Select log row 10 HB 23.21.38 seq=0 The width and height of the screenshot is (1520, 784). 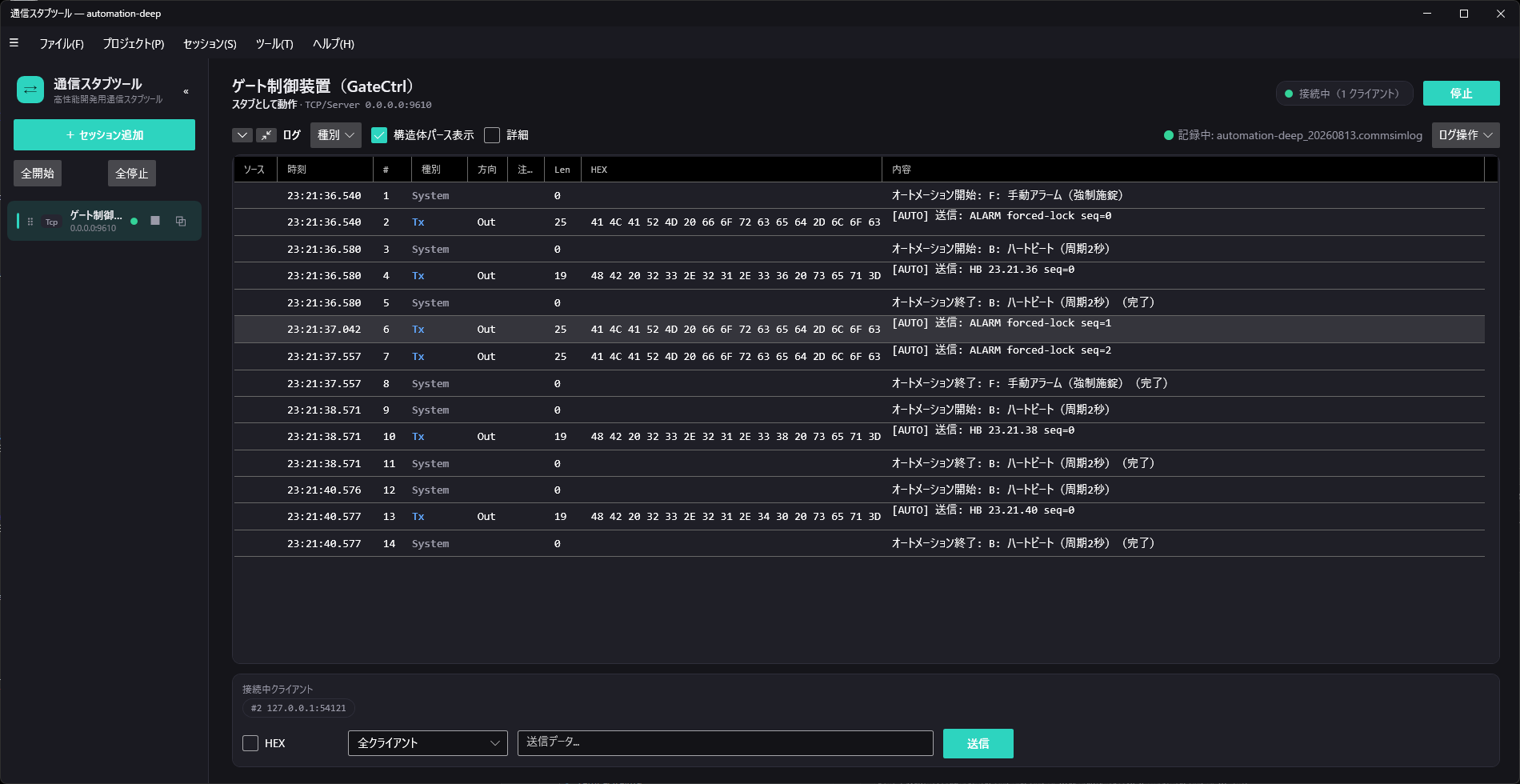(859, 437)
